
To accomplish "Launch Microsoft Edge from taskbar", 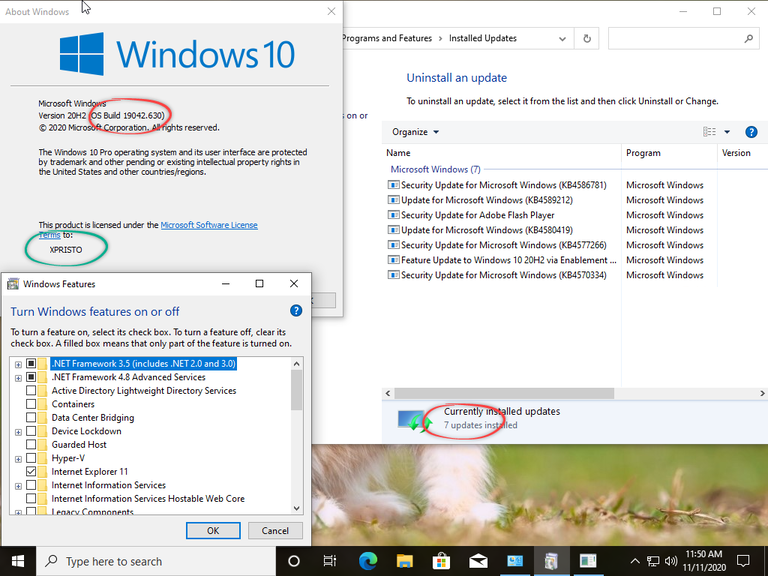I will 368,561.
